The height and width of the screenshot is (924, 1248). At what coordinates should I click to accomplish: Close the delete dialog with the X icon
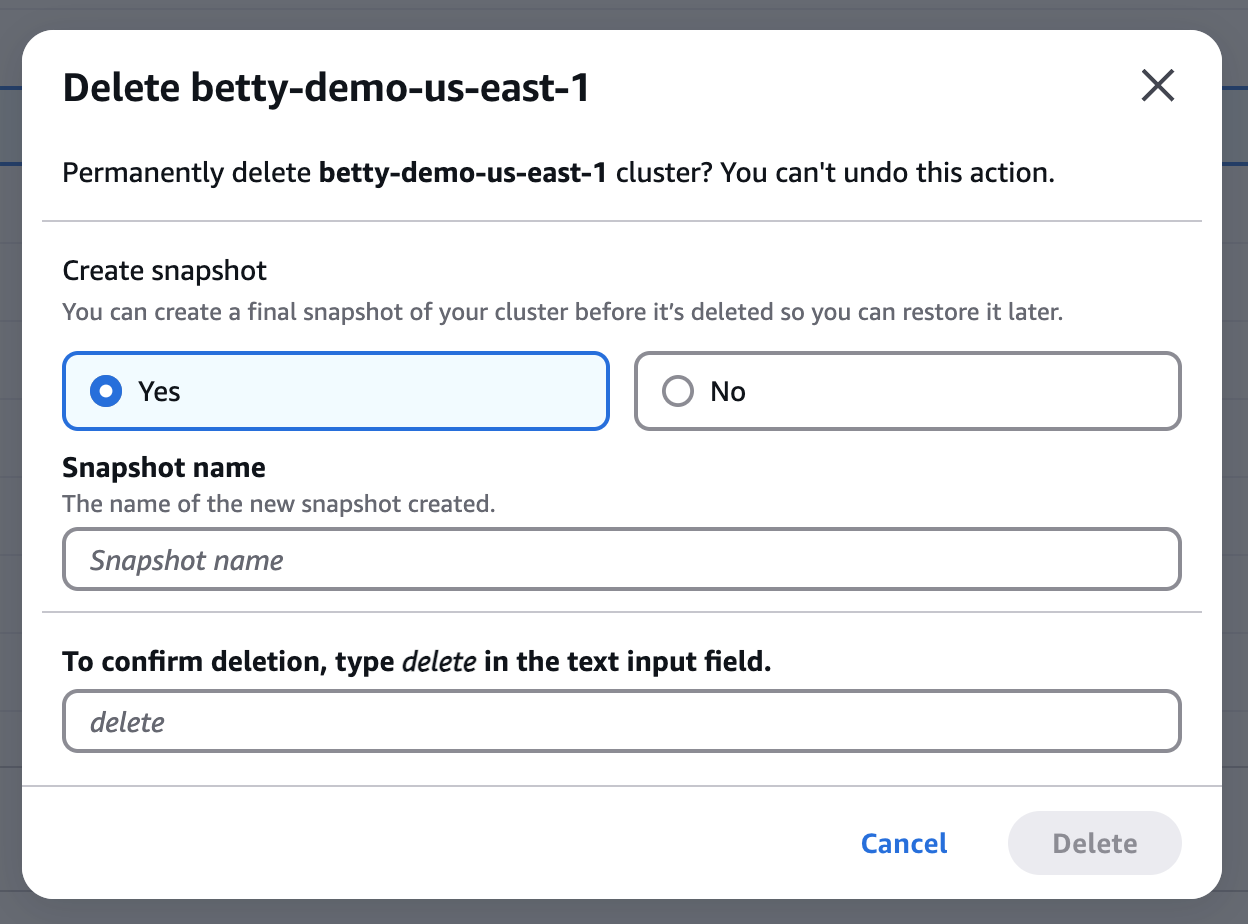click(1157, 87)
